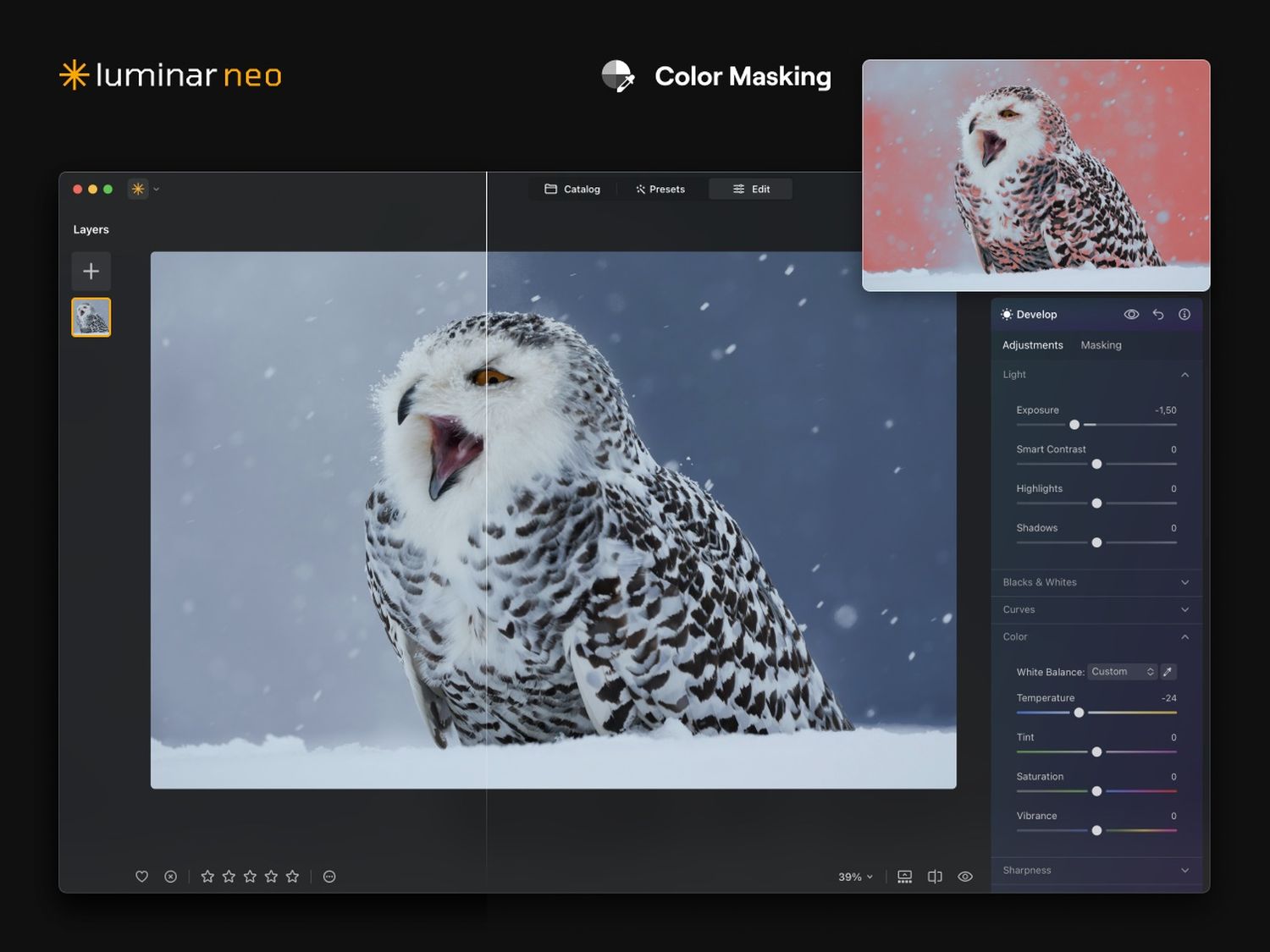Open White Balance Custom dropdown
Viewport: 1270px width, 952px height.
[1123, 672]
